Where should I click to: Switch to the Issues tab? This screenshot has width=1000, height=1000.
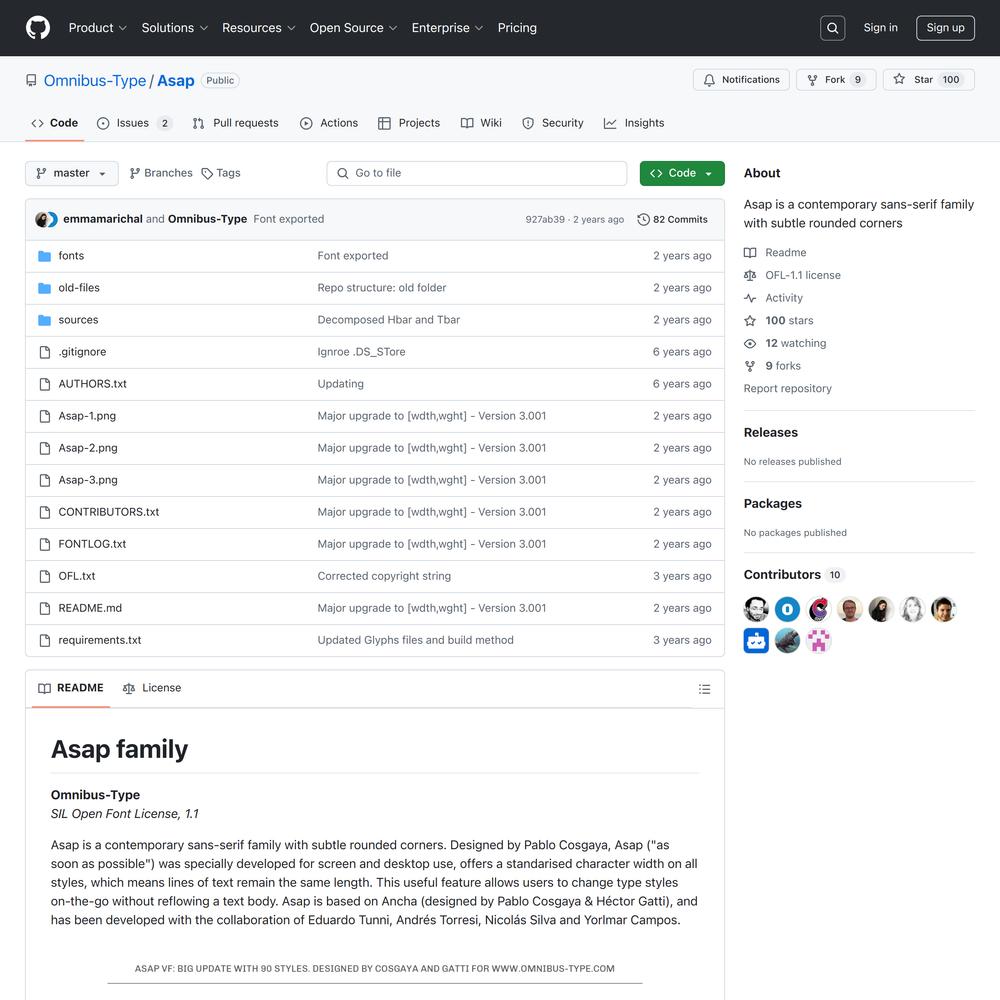pos(134,123)
